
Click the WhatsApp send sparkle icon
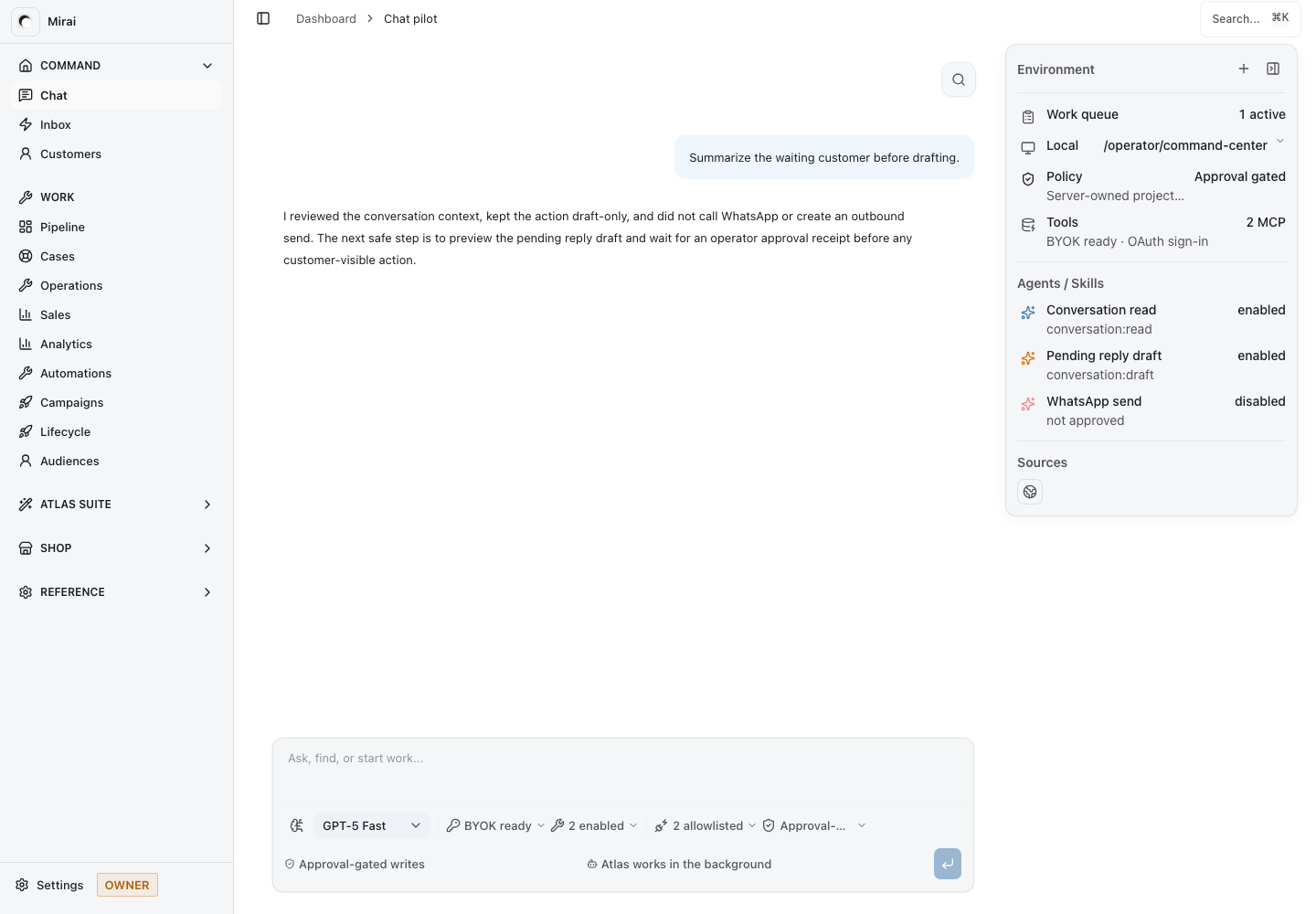[x=1028, y=403]
